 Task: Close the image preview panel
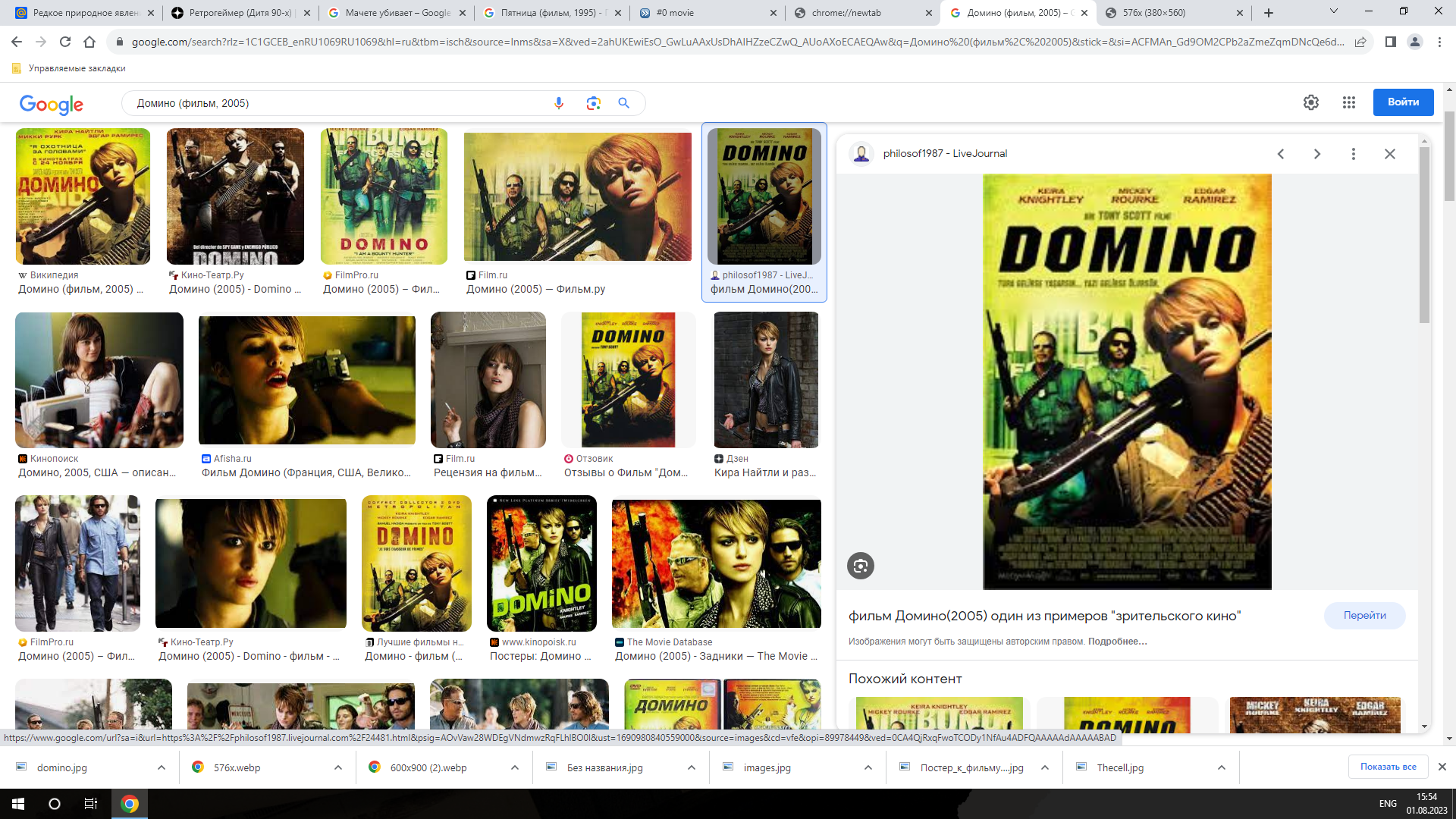pos(1390,154)
